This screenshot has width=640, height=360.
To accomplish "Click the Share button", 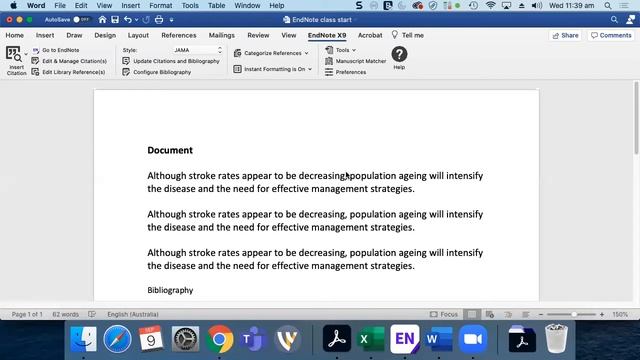I will [565, 36].
